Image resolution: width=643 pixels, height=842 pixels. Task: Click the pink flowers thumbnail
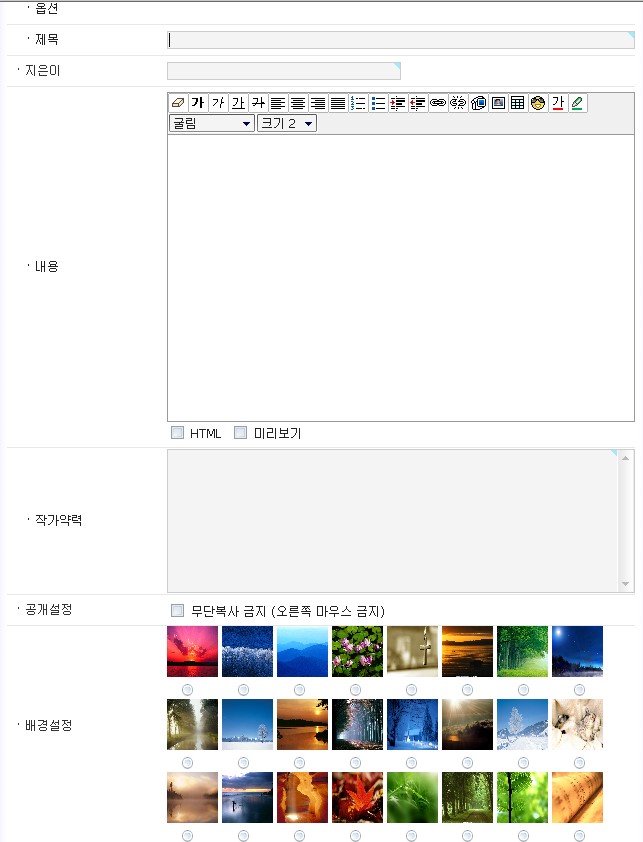tap(357, 651)
